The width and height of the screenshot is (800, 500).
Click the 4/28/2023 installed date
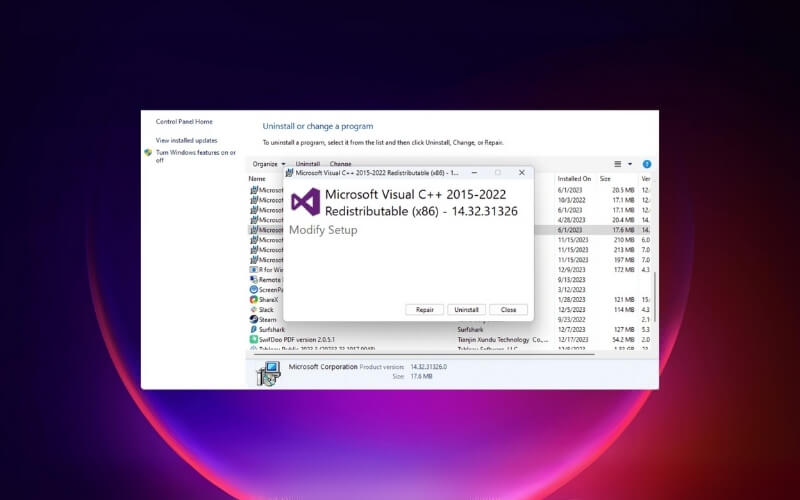click(571, 220)
